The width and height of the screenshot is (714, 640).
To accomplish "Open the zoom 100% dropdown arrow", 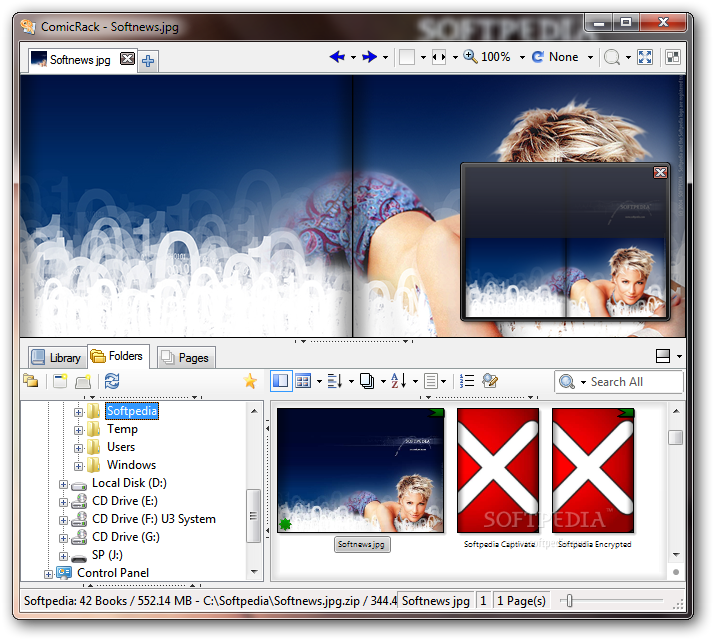I will tap(522, 57).
